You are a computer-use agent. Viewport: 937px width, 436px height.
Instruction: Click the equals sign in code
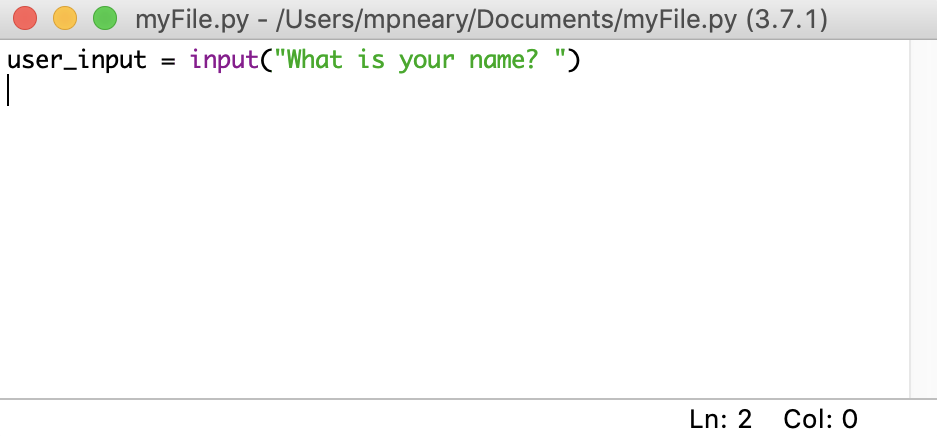coord(167,61)
